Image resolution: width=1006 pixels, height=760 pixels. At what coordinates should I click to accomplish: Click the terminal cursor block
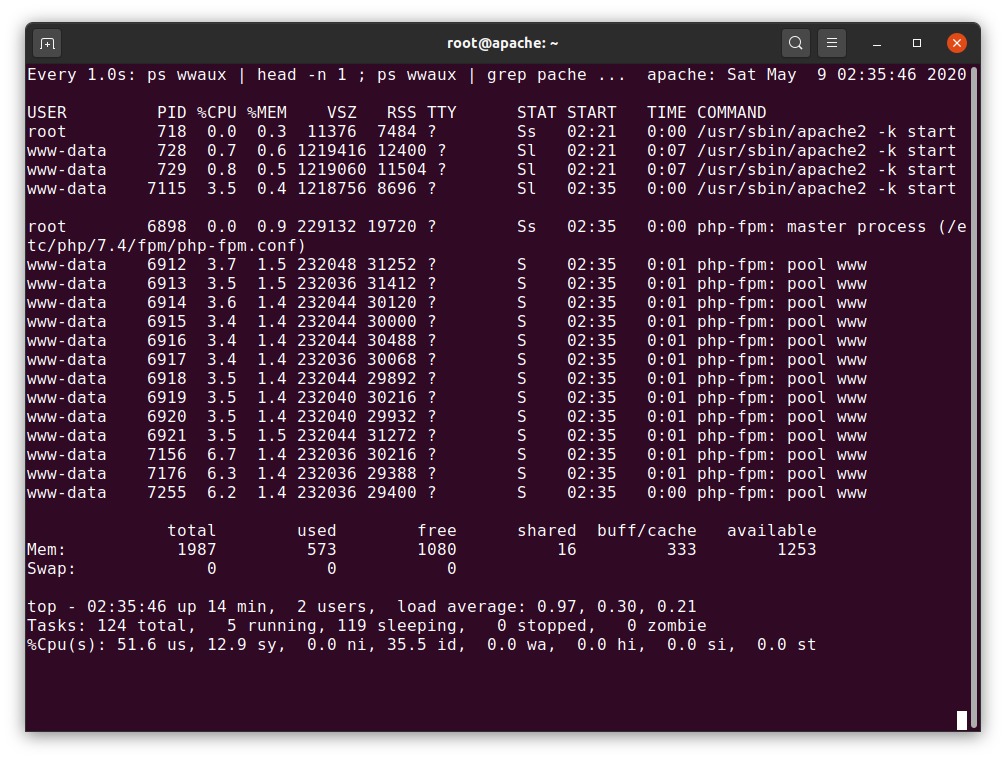click(962, 720)
